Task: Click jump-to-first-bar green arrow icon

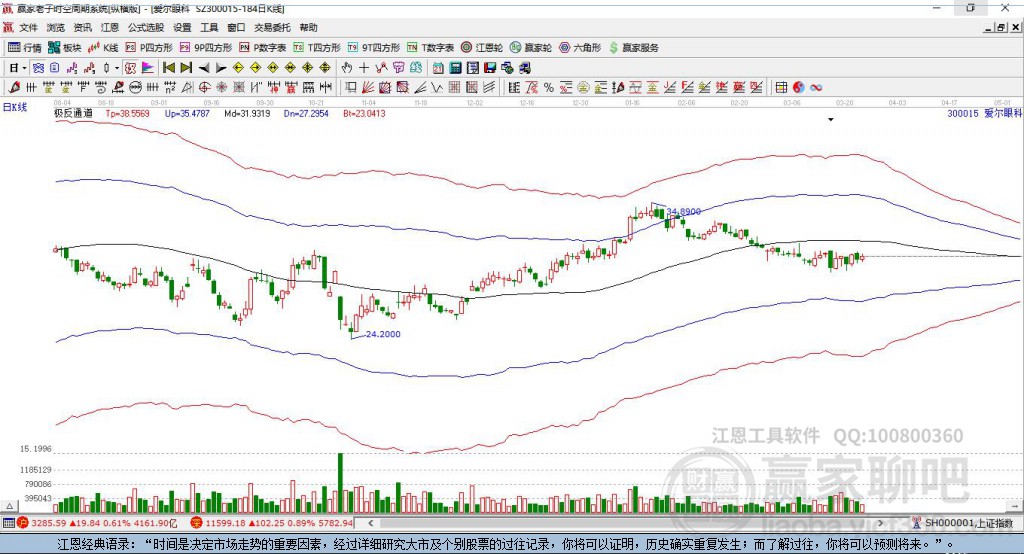Action: [x=168, y=68]
